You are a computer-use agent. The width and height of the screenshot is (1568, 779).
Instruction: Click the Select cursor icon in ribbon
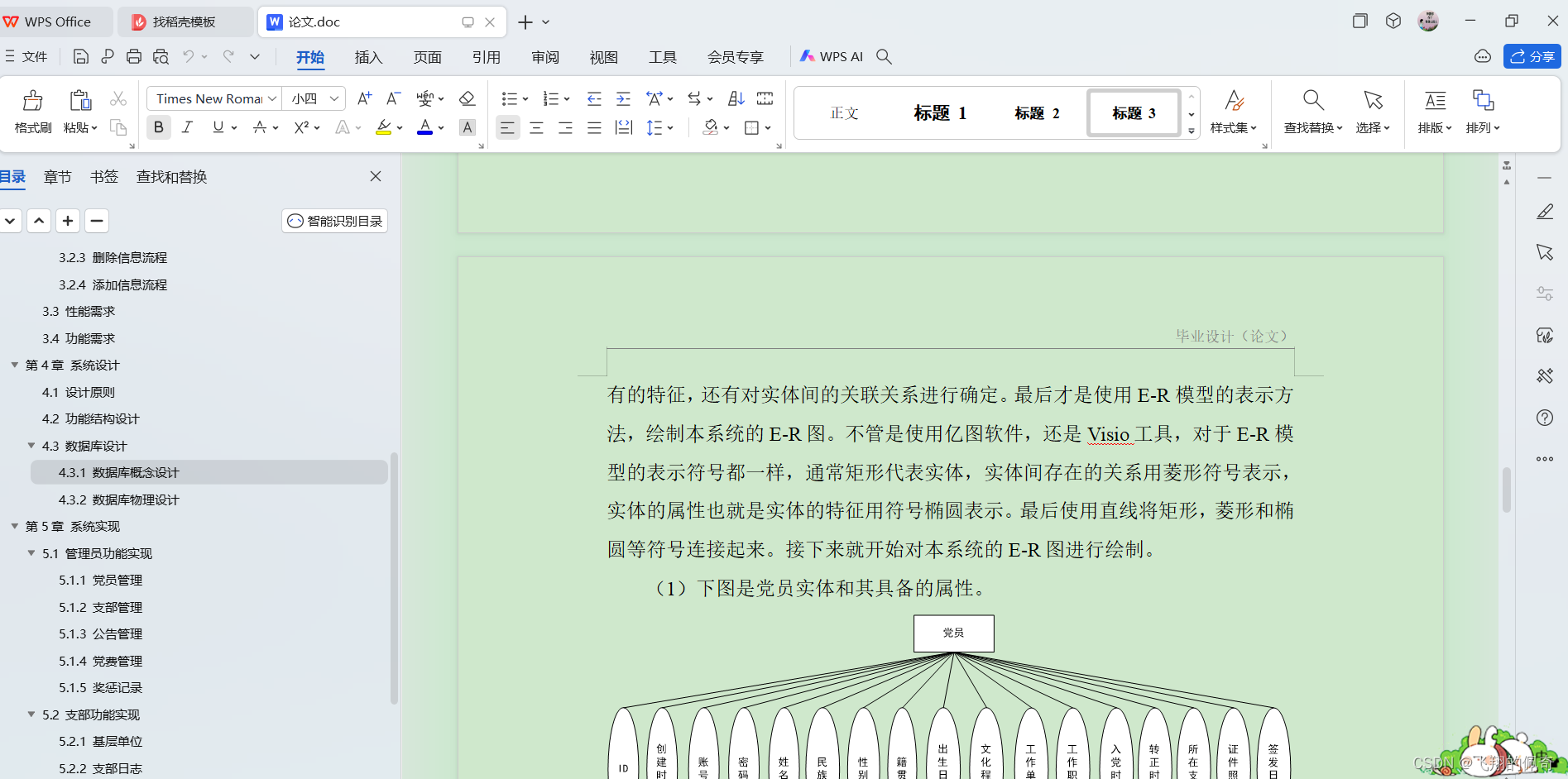1373,100
